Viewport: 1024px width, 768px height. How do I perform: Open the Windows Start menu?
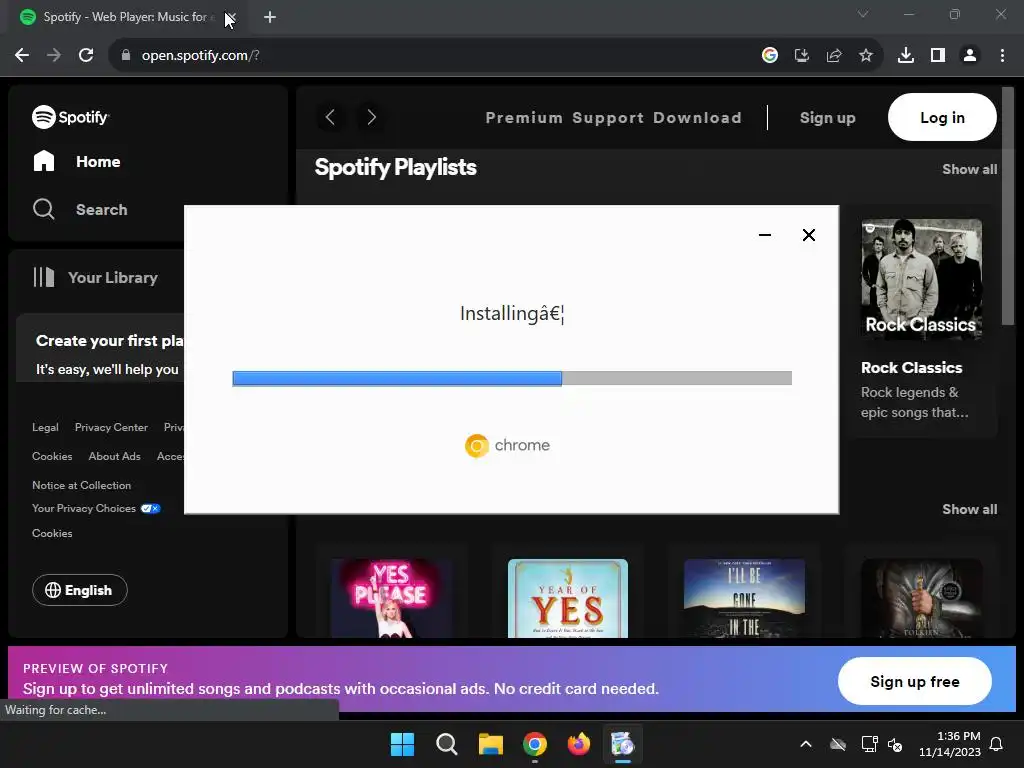click(402, 744)
